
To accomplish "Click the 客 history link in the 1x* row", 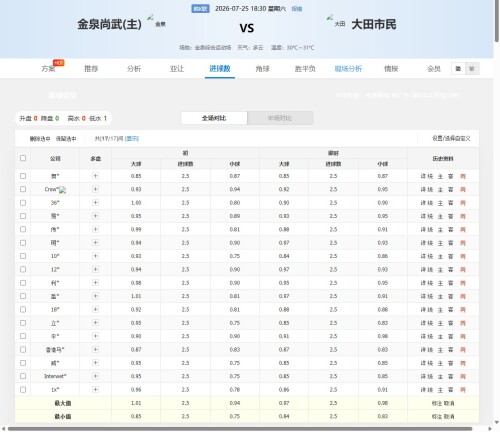I will pyautogui.click(x=451, y=390).
